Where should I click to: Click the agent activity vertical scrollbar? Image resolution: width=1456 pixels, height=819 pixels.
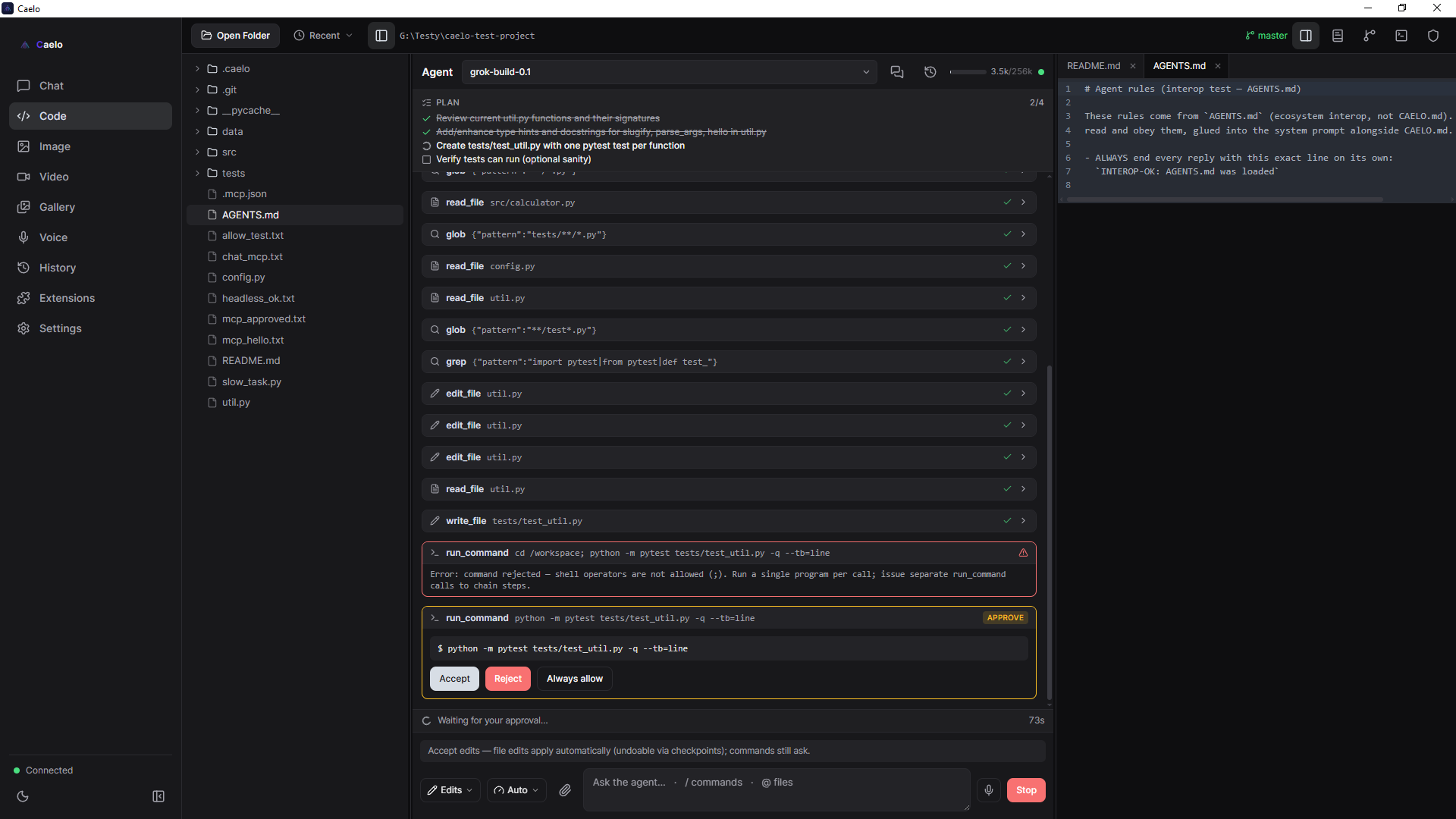[1050, 531]
